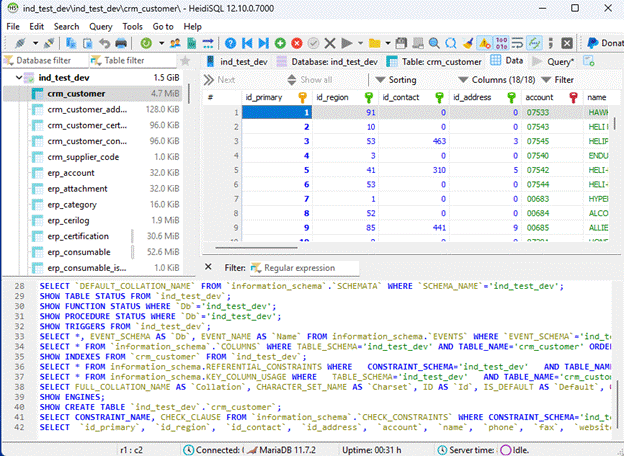Screen dimensions: 624x456
Task: Click the Print icon
Action: click(121, 43)
